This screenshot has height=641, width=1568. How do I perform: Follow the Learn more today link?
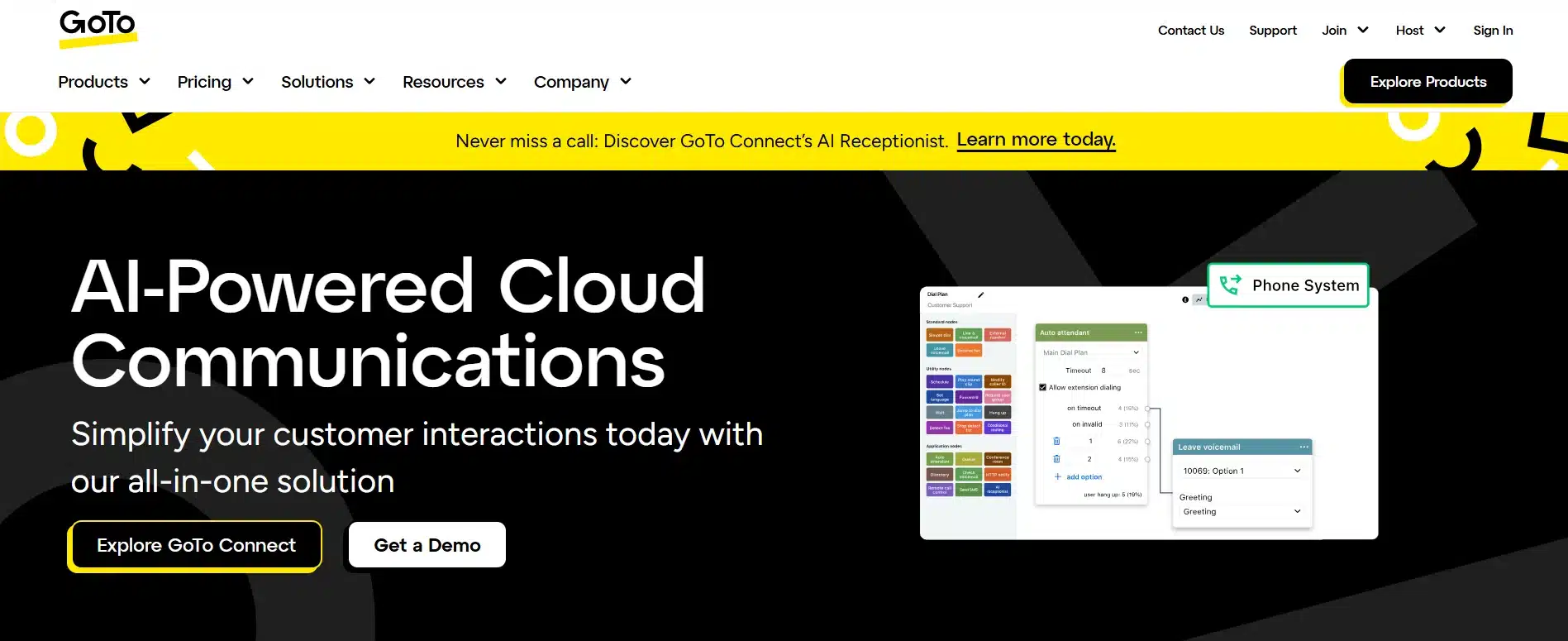coord(1037,140)
